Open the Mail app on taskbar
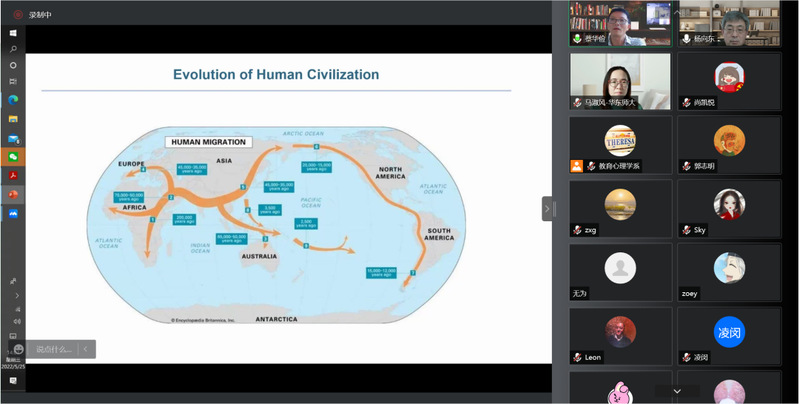Screen dimensions: 799x404 click(x=13, y=139)
